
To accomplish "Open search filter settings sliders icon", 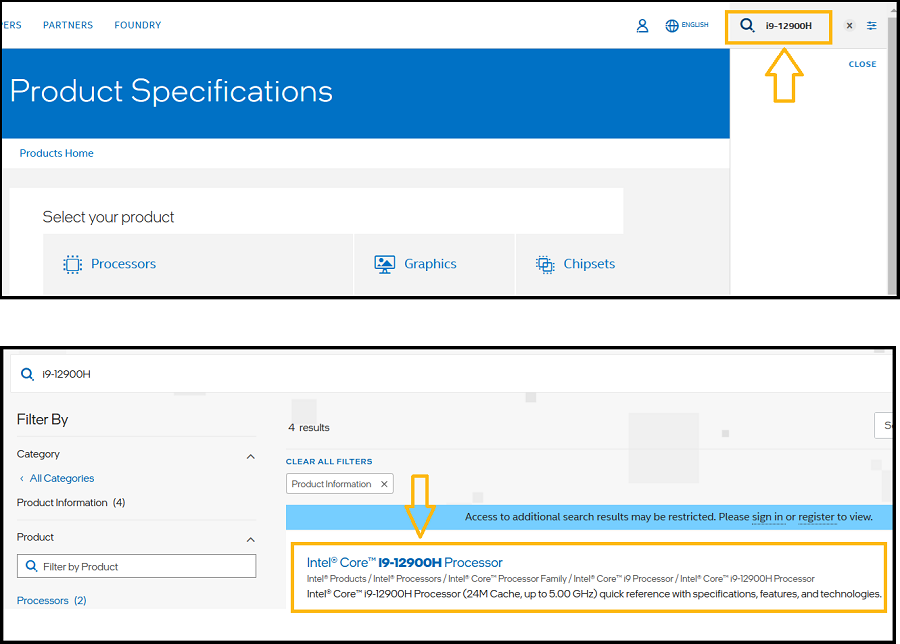I will pos(871,25).
